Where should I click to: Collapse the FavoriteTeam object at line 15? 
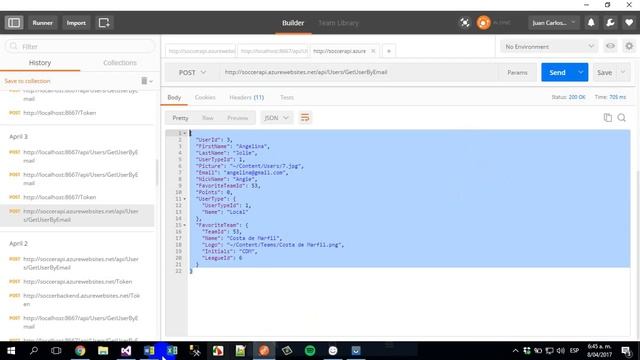184,225
